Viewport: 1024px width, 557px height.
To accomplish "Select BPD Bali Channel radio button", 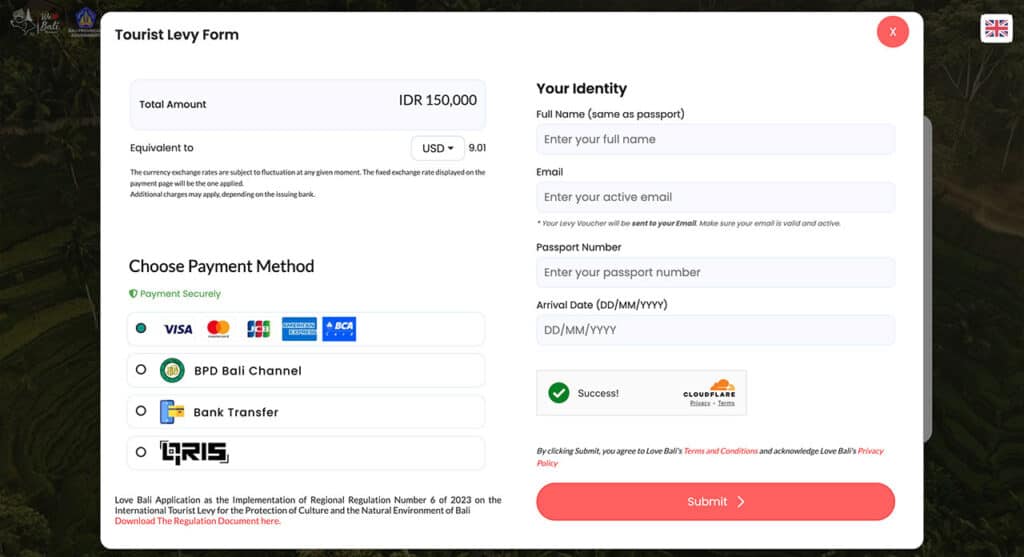I will pyautogui.click(x=141, y=370).
